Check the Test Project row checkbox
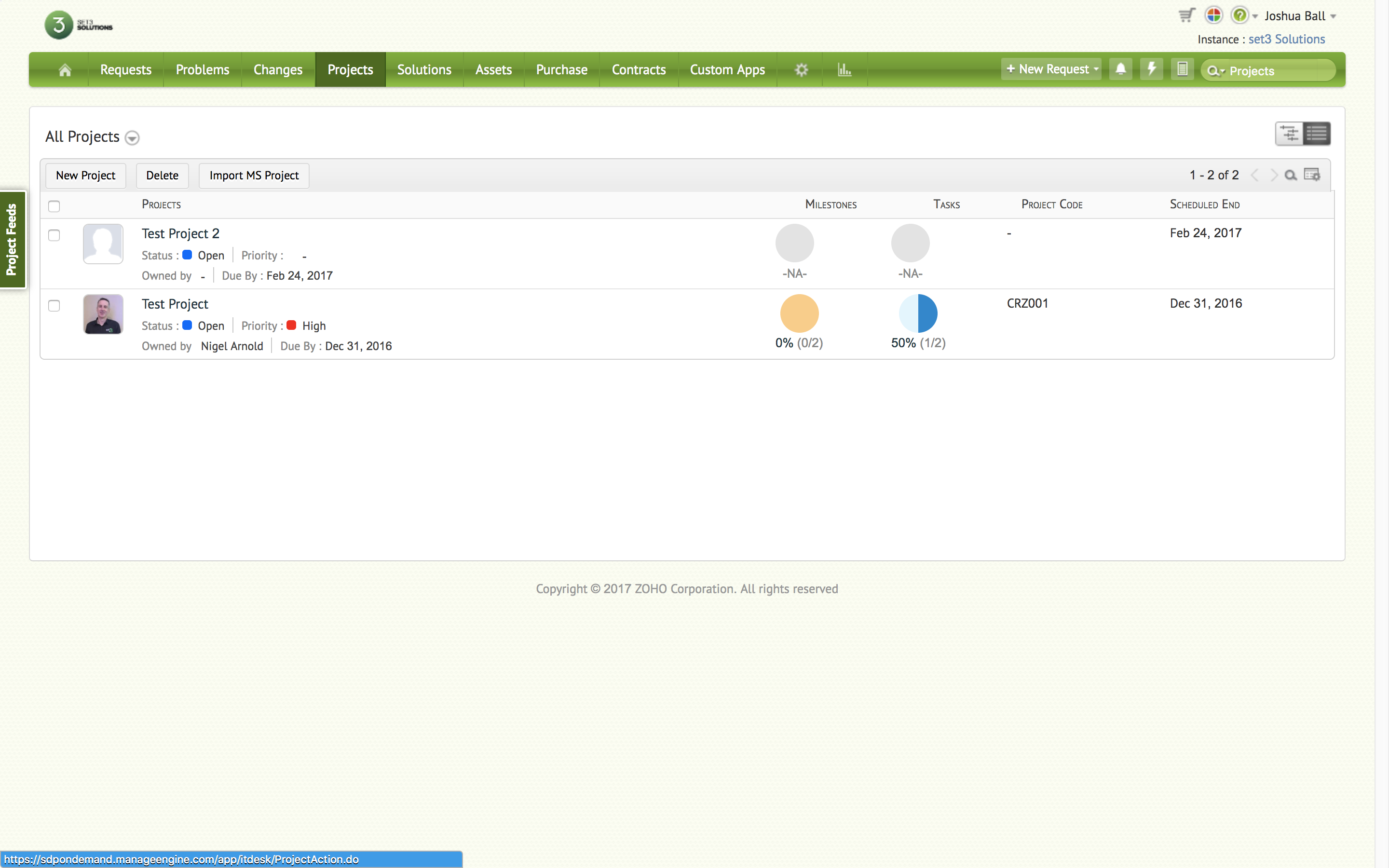This screenshot has height=868, width=1389. (x=54, y=306)
